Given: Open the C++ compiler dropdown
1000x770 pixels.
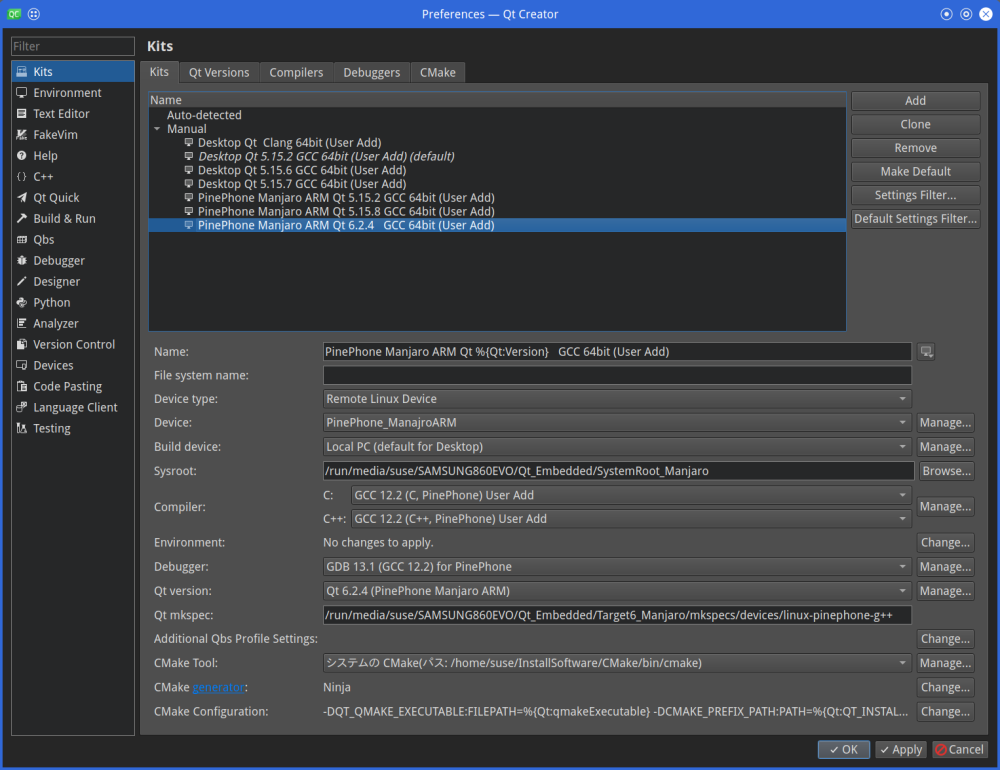Looking at the screenshot, I should 631,519.
